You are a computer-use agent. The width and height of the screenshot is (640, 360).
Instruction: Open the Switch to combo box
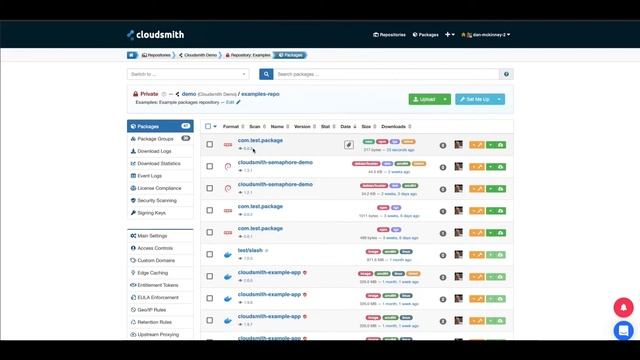point(188,74)
